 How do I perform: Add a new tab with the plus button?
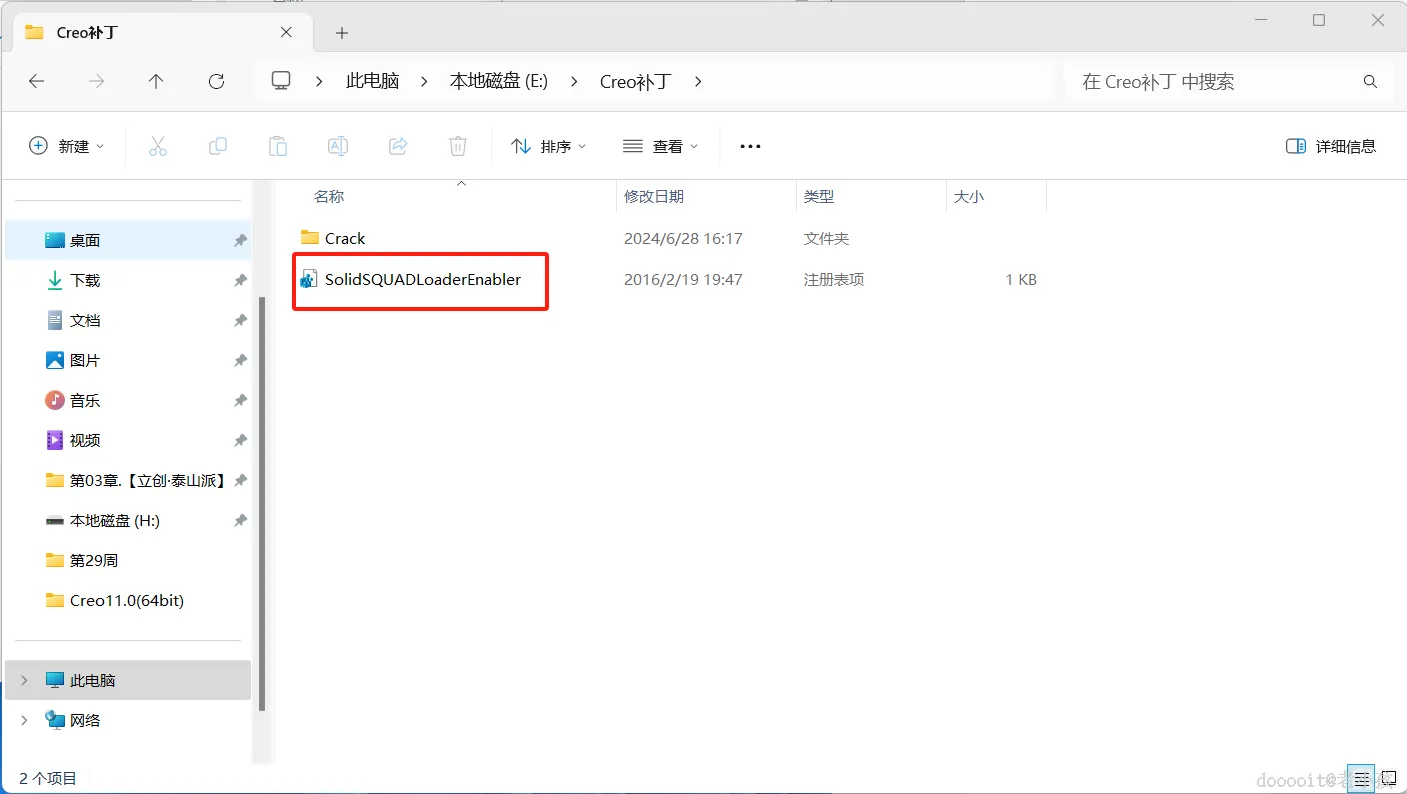pyautogui.click(x=342, y=33)
